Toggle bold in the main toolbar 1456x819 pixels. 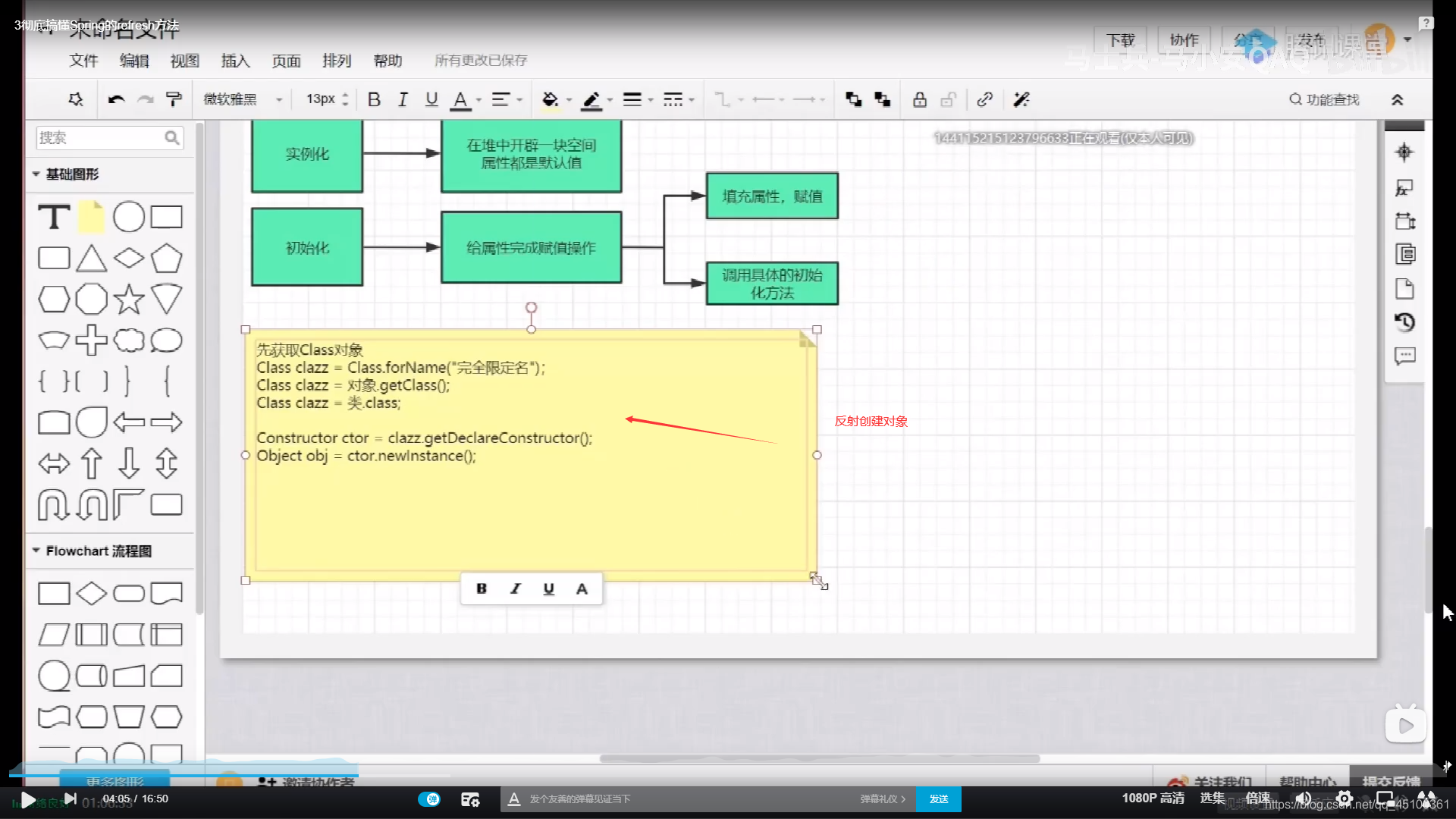tap(374, 99)
